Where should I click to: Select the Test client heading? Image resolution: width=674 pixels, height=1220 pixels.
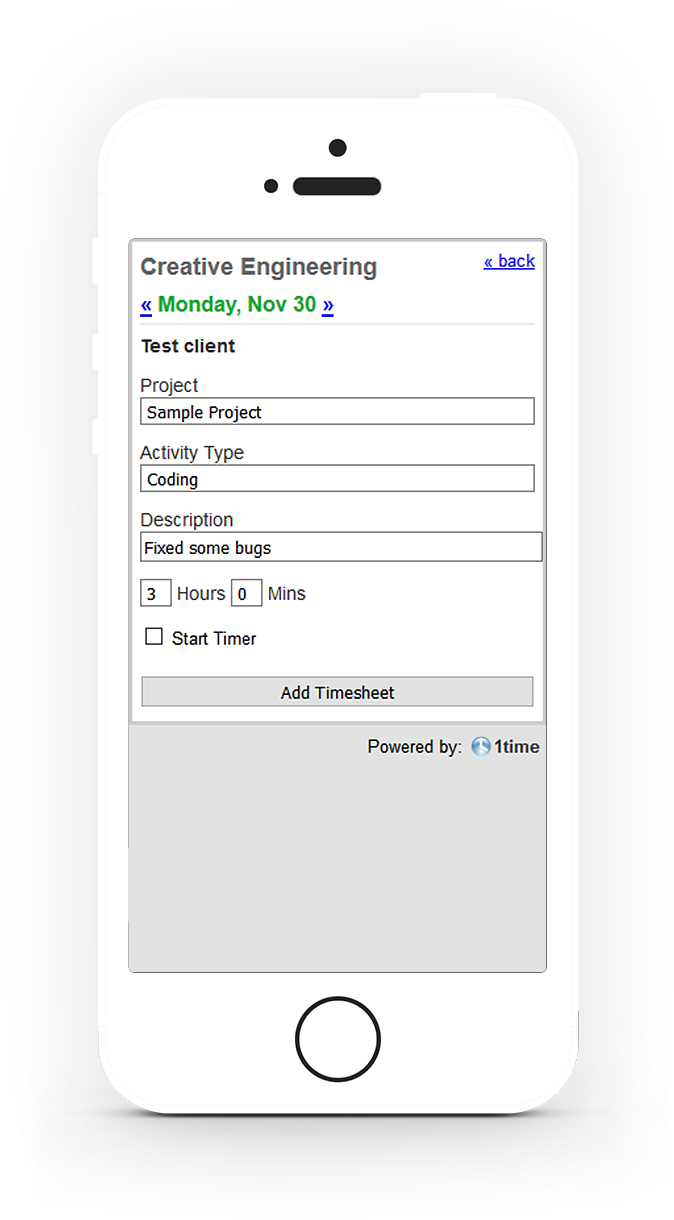[188, 346]
